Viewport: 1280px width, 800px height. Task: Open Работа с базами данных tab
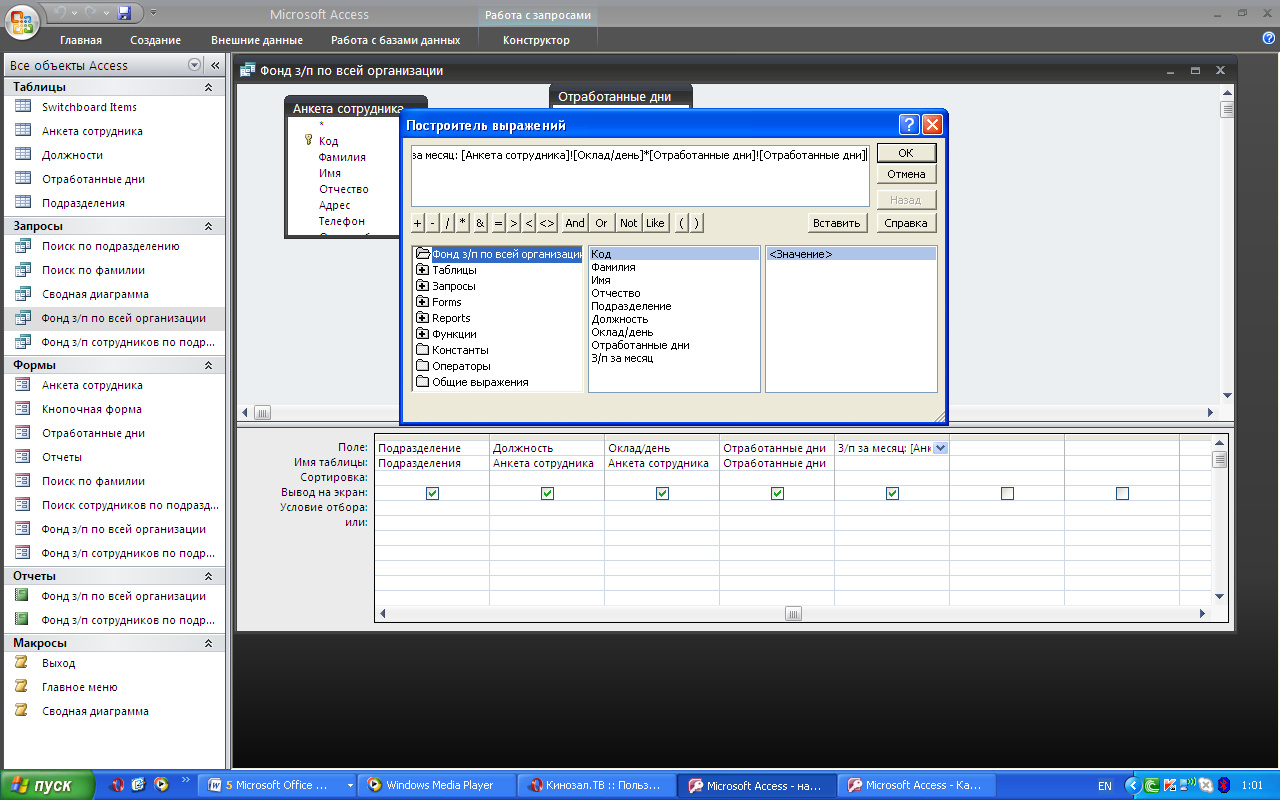pyautogui.click(x=396, y=40)
